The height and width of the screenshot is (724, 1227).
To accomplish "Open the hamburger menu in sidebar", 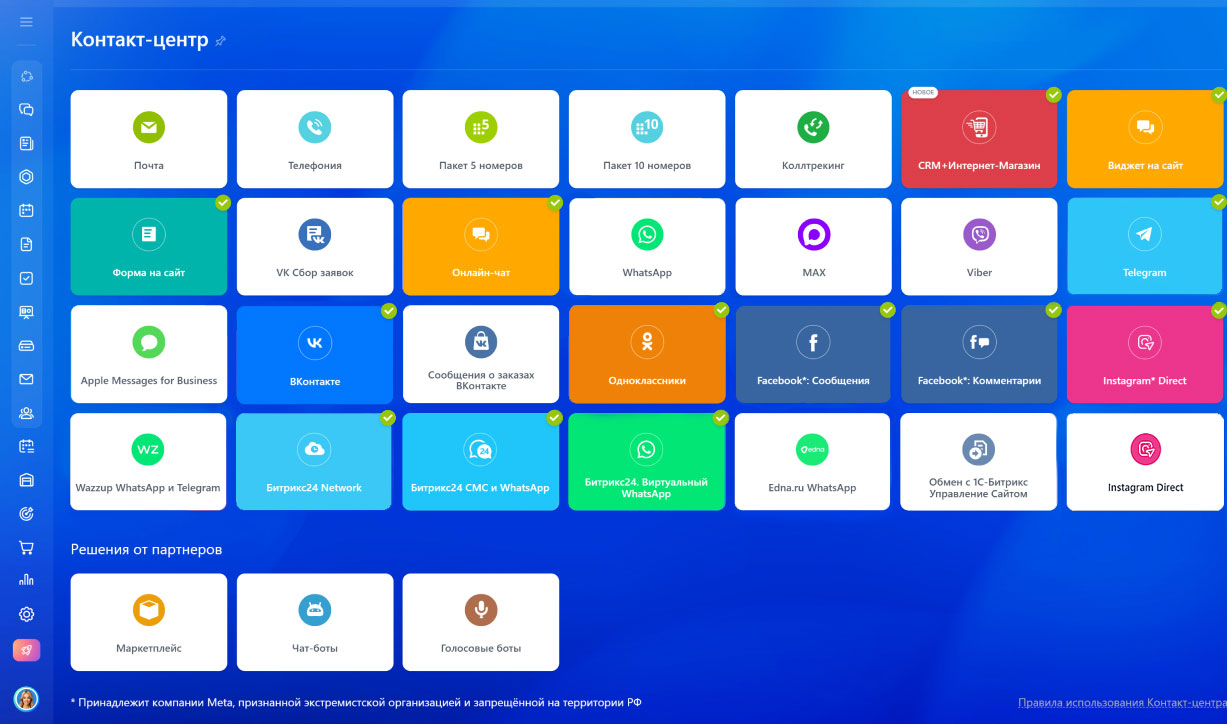I will point(27,21).
